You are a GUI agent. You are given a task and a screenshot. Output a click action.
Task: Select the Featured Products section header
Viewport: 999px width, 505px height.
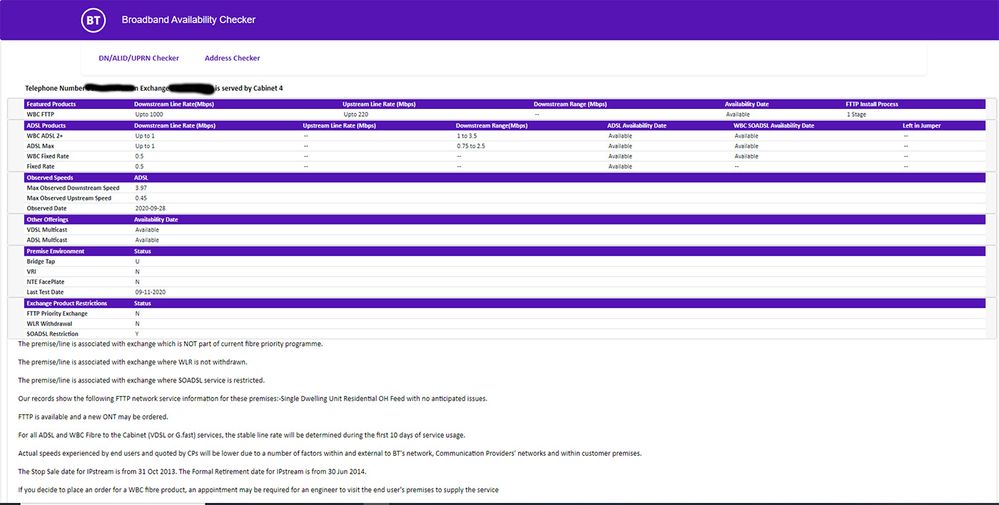tap(51, 104)
